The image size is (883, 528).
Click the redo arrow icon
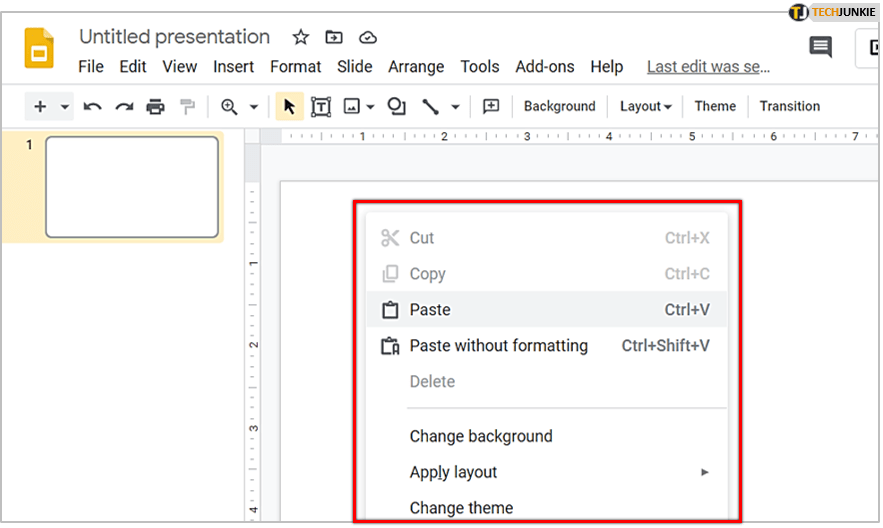coord(124,107)
